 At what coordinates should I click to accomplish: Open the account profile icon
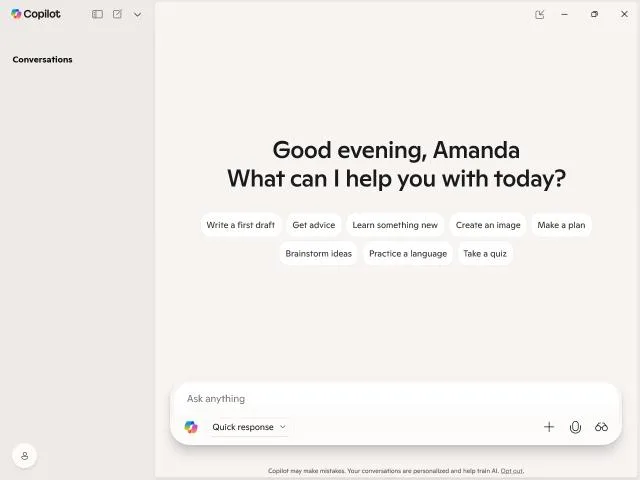24,456
